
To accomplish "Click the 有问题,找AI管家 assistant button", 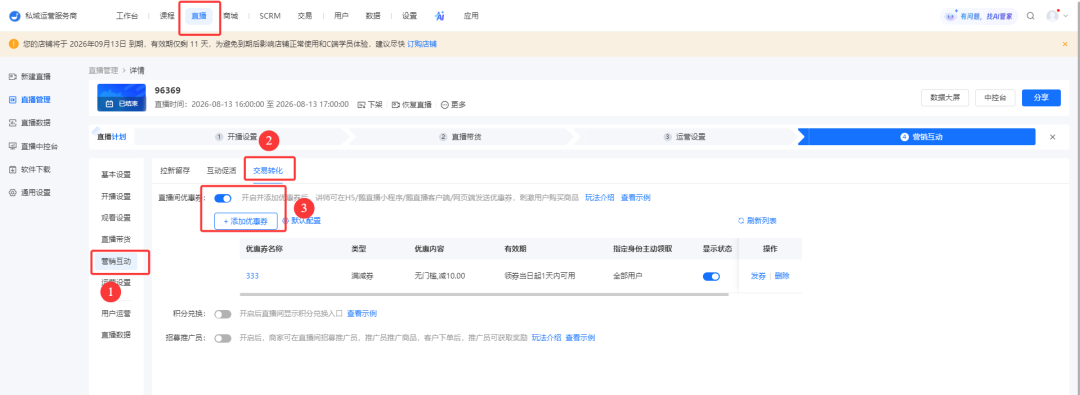I will click(x=980, y=16).
